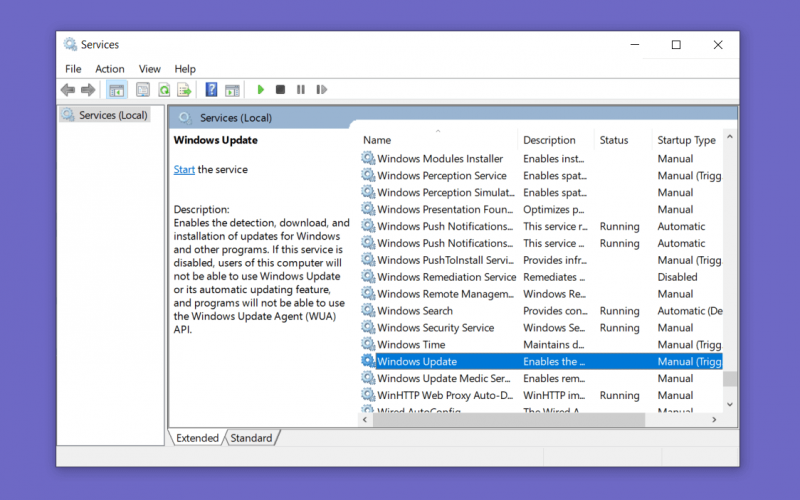Click the vertical scrollbar thumb
The height and width of the screenshot is (500, 800).
tap(730, 379)
